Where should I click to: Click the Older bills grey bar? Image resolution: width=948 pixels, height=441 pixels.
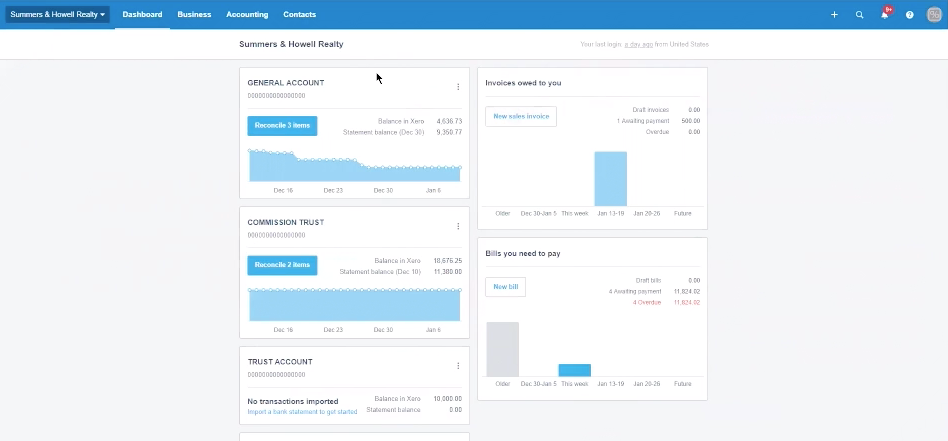coord(502,349)
